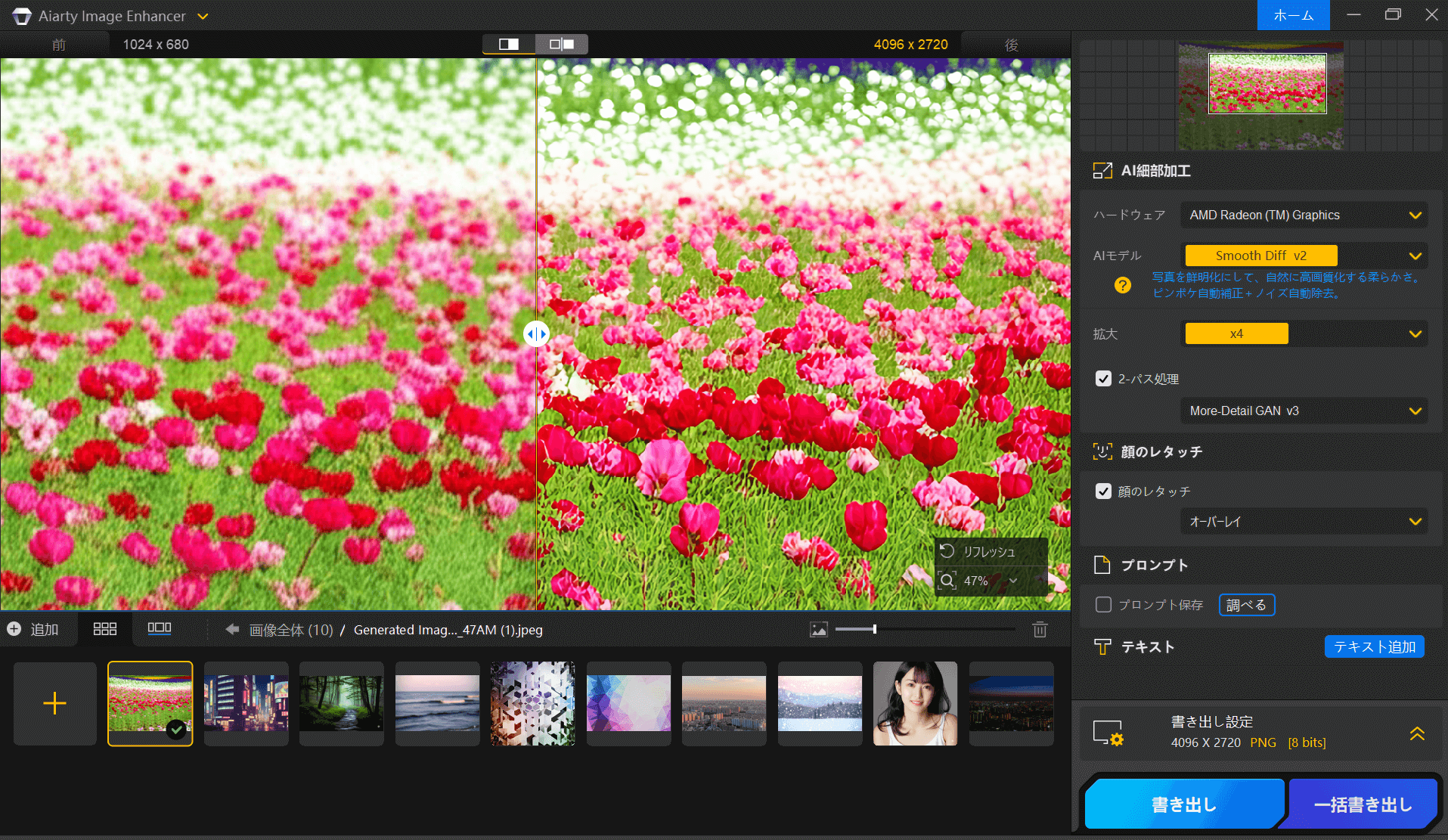This screenshot has width=1448, height=840.
Task: Select the snowy landscape thumbnail
Action: [820, 704]
